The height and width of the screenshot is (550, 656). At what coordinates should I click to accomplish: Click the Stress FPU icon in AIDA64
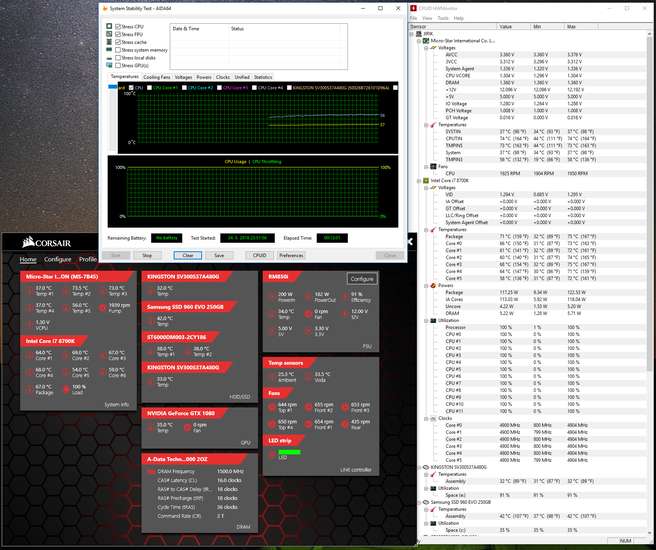point(109,34)
